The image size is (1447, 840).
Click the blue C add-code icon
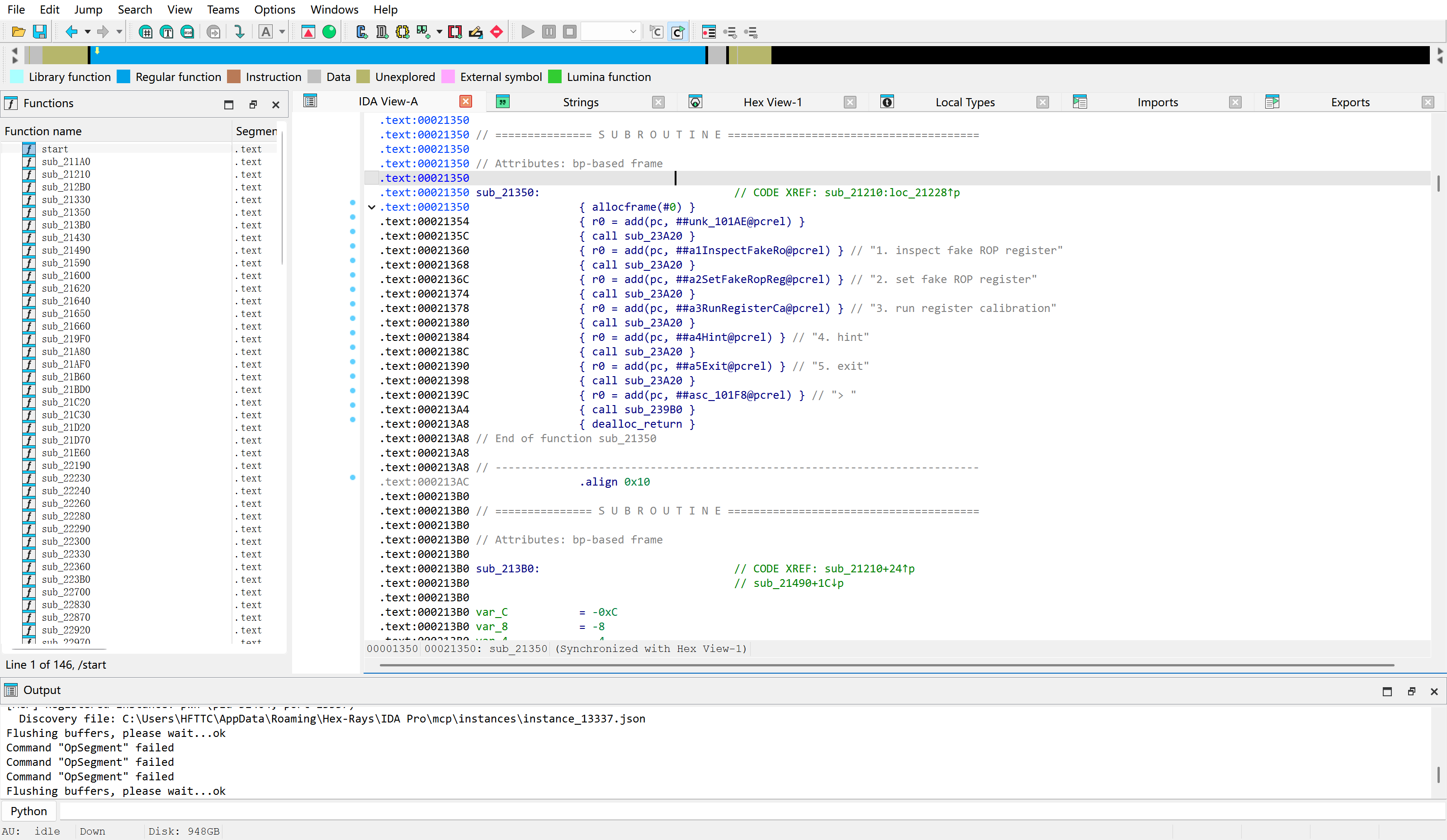coord(361,32)
